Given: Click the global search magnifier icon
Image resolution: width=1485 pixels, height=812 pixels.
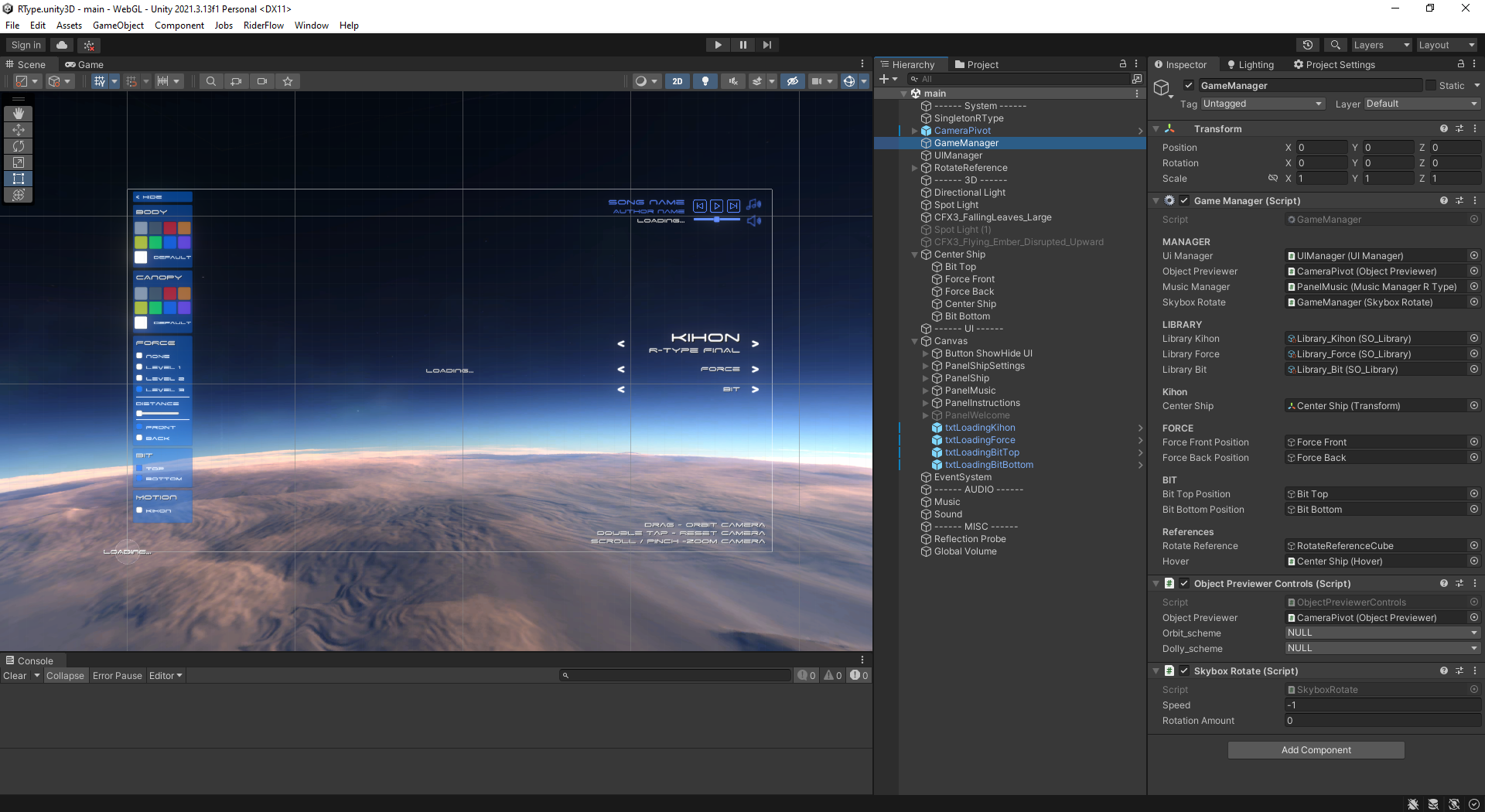Looking at the screenshot, I should tap(1335, 45).
